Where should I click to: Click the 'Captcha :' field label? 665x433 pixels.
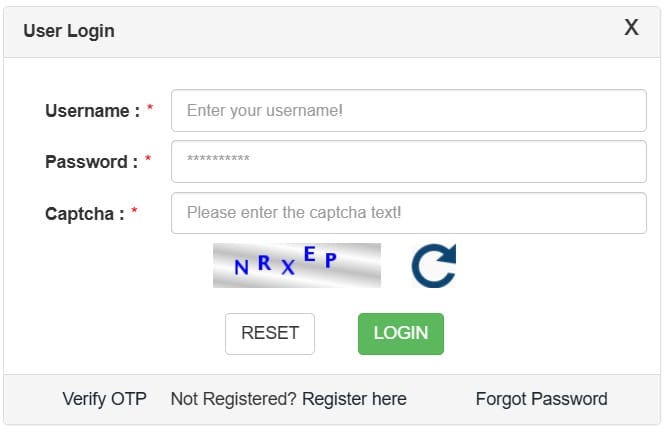coord(85,213)
